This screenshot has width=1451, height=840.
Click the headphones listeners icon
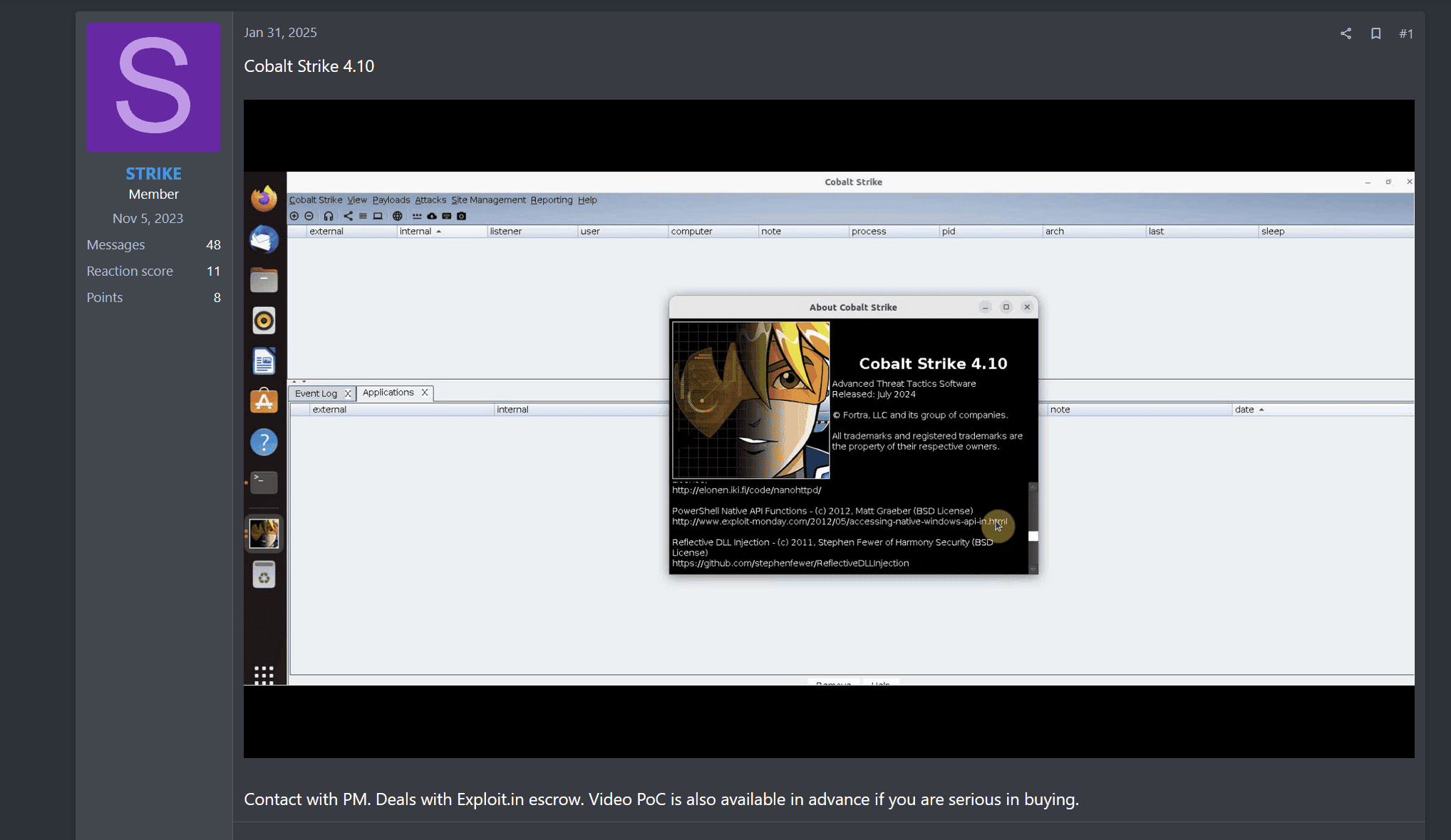[x=329, y=216]
